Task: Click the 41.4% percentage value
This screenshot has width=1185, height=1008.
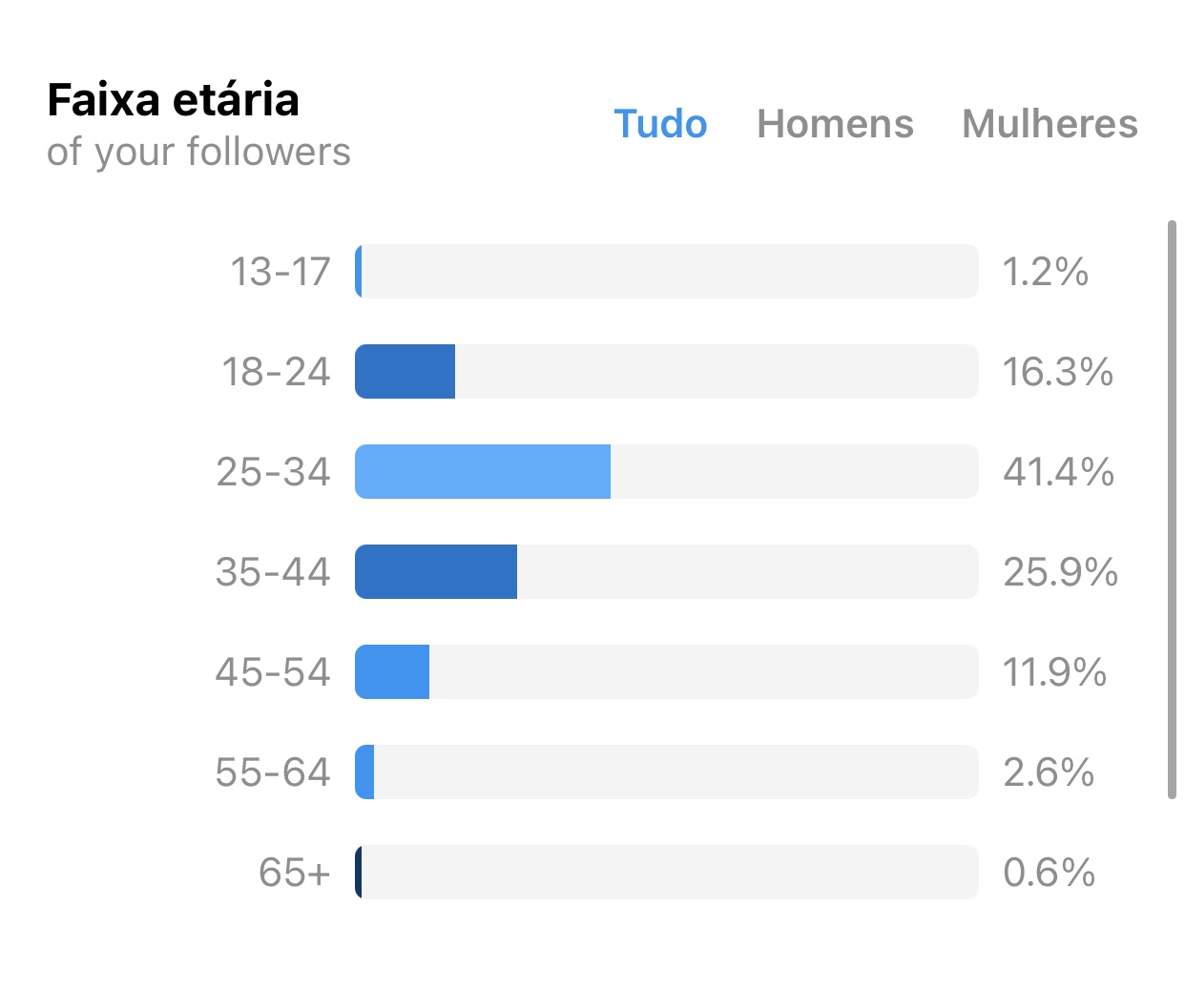Action: 1058,471
